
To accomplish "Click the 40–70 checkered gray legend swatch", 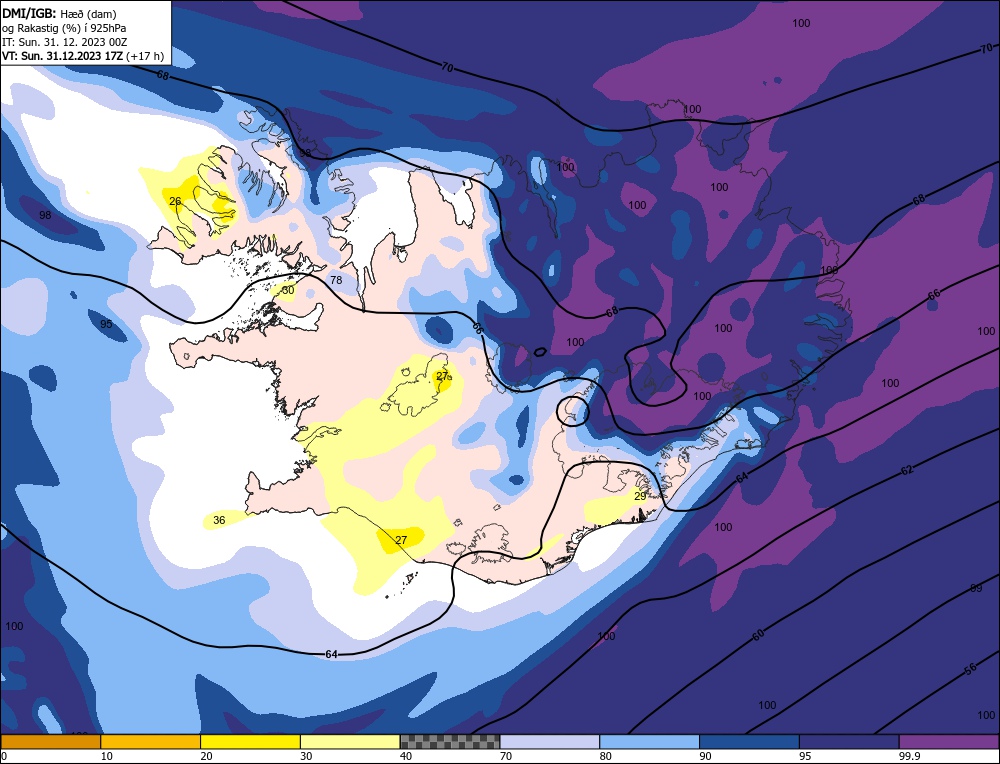I will [450, 742].
